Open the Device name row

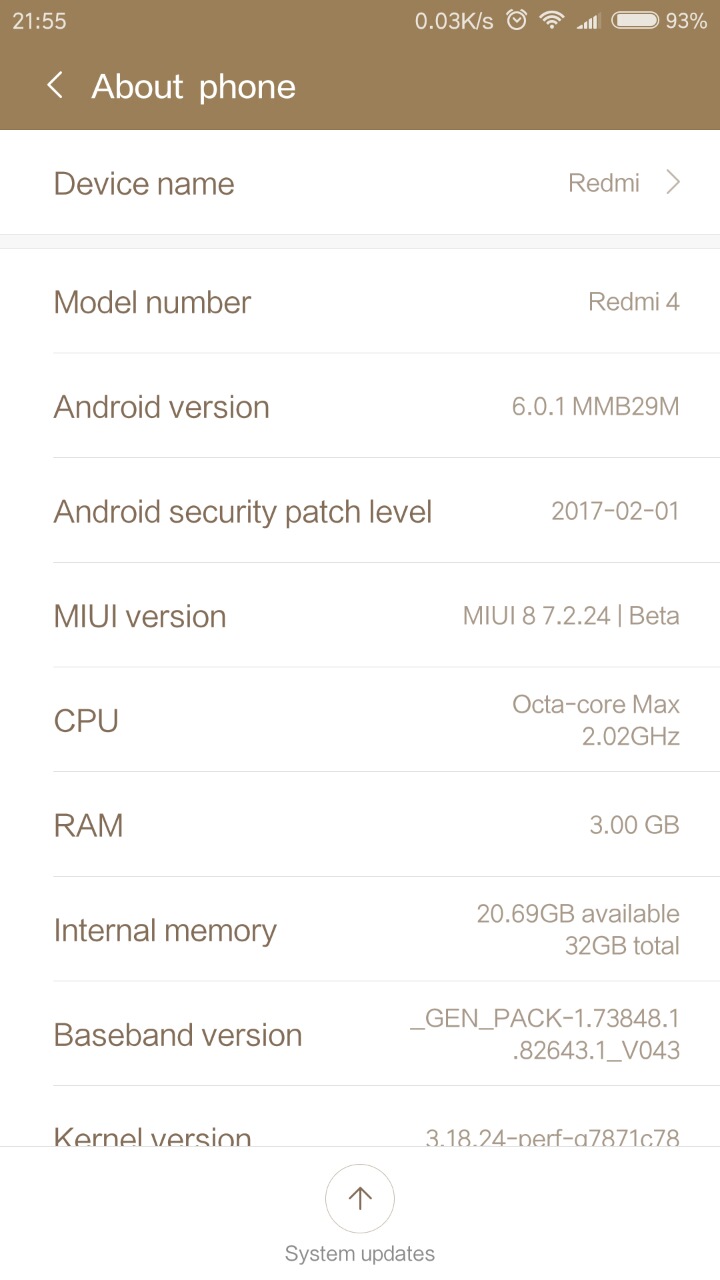(360, 183)
